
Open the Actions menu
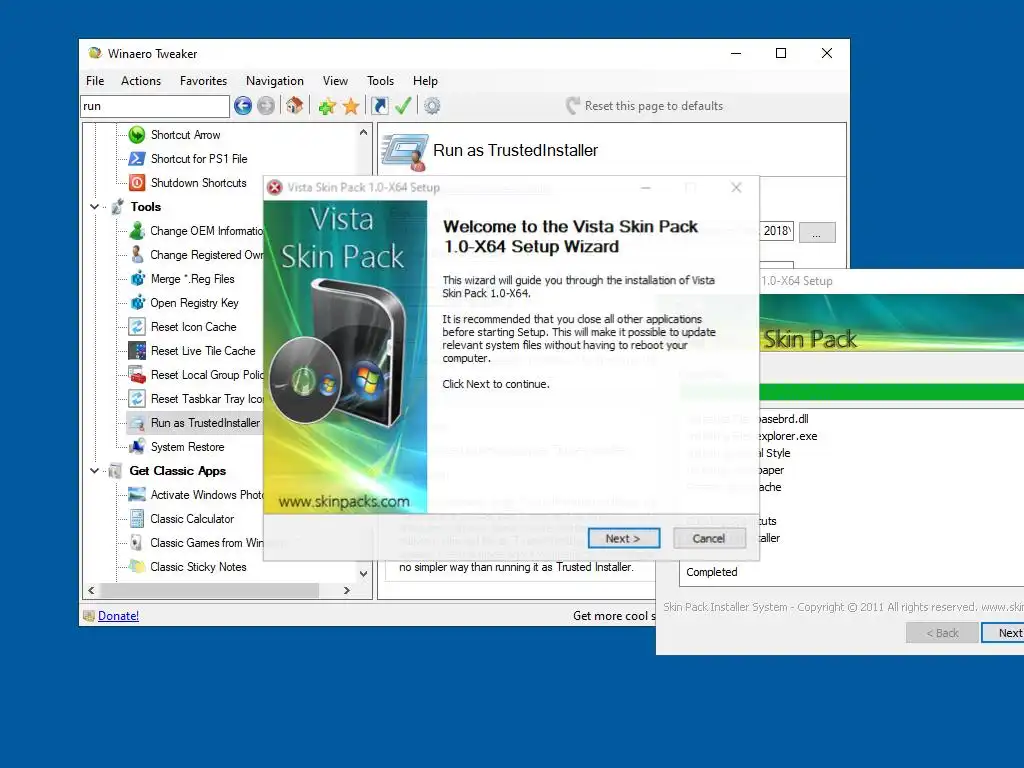pos(140,80)
